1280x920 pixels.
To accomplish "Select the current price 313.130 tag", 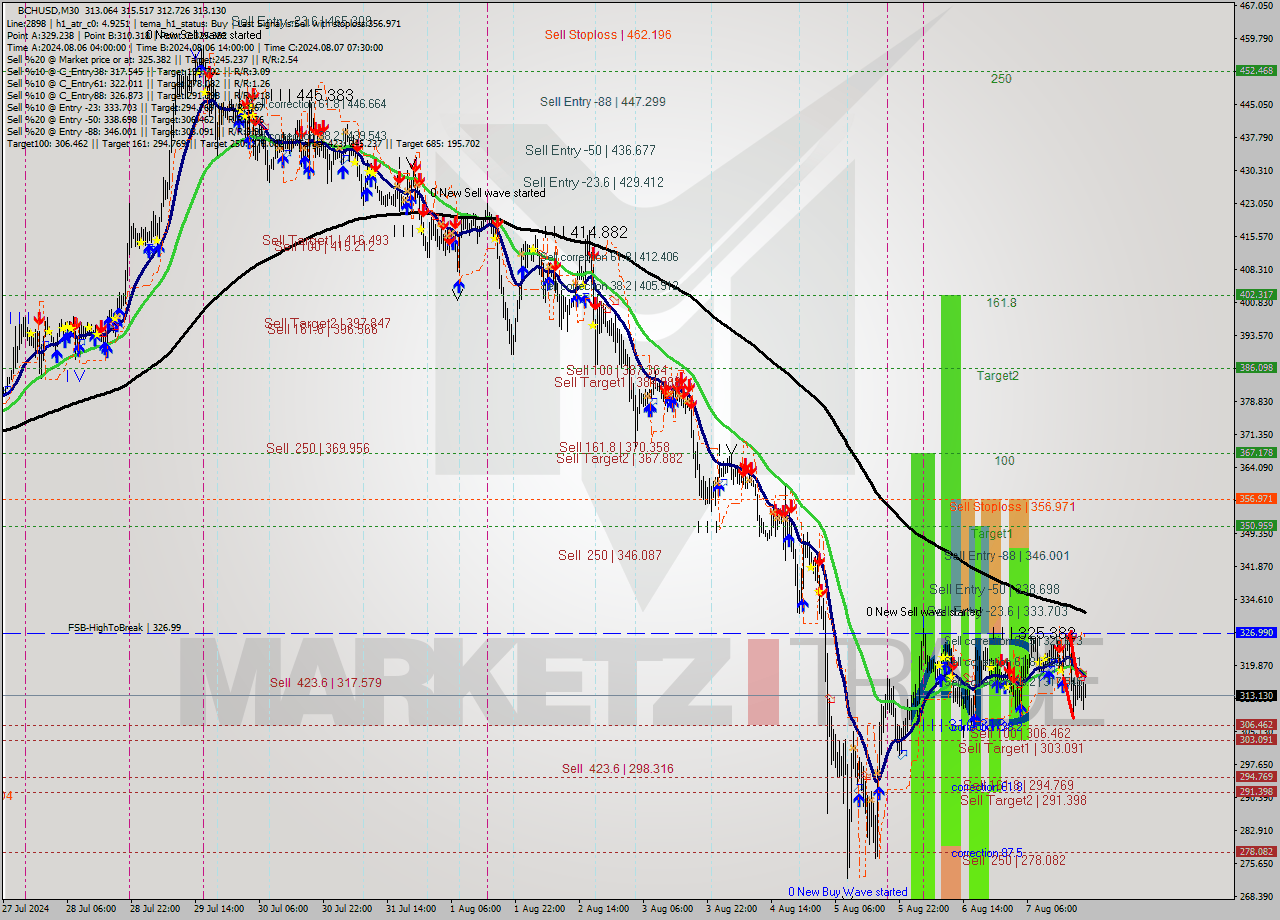I will [1256, 696].
